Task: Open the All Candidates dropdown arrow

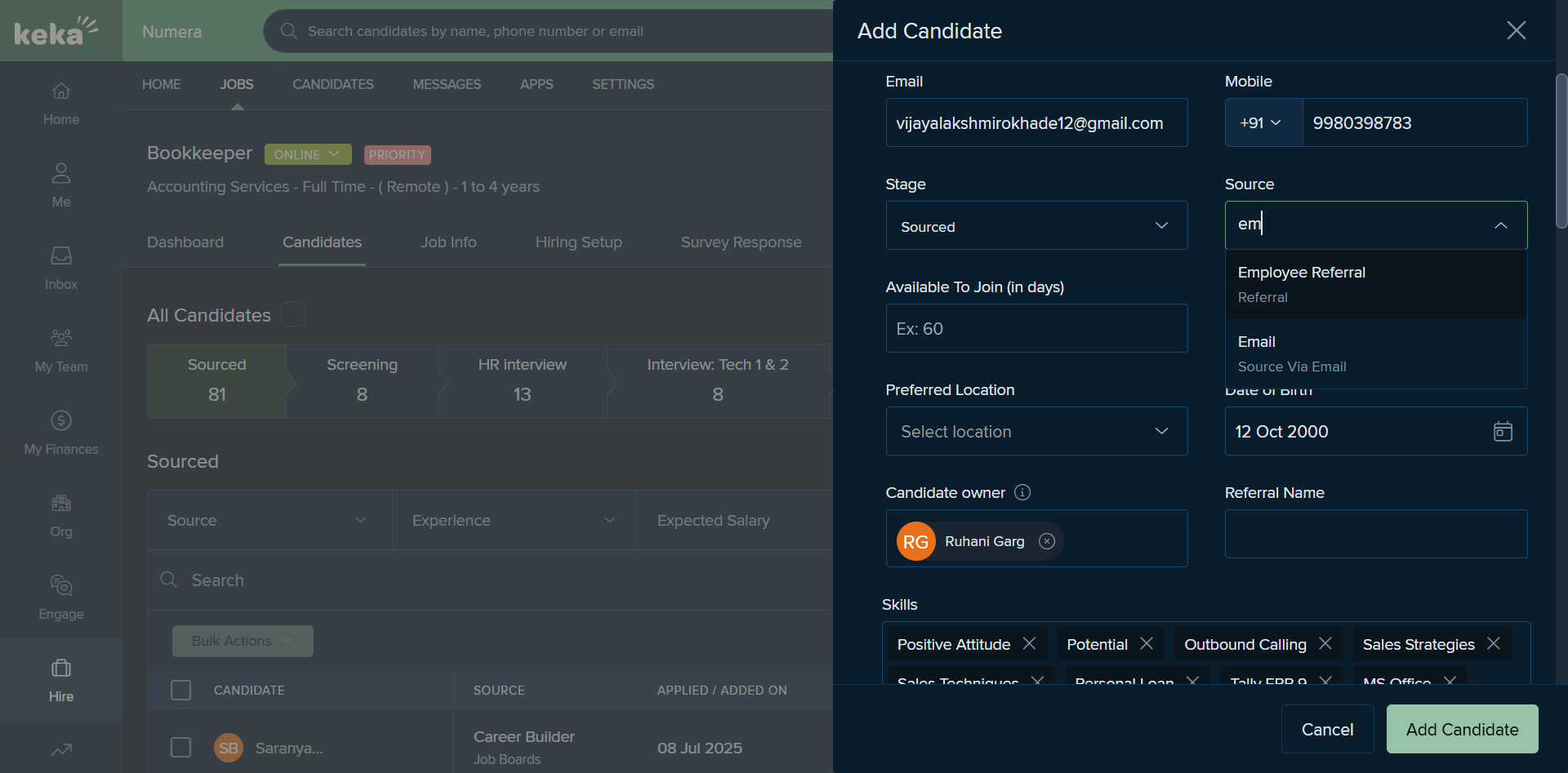Action: [293, 314]
